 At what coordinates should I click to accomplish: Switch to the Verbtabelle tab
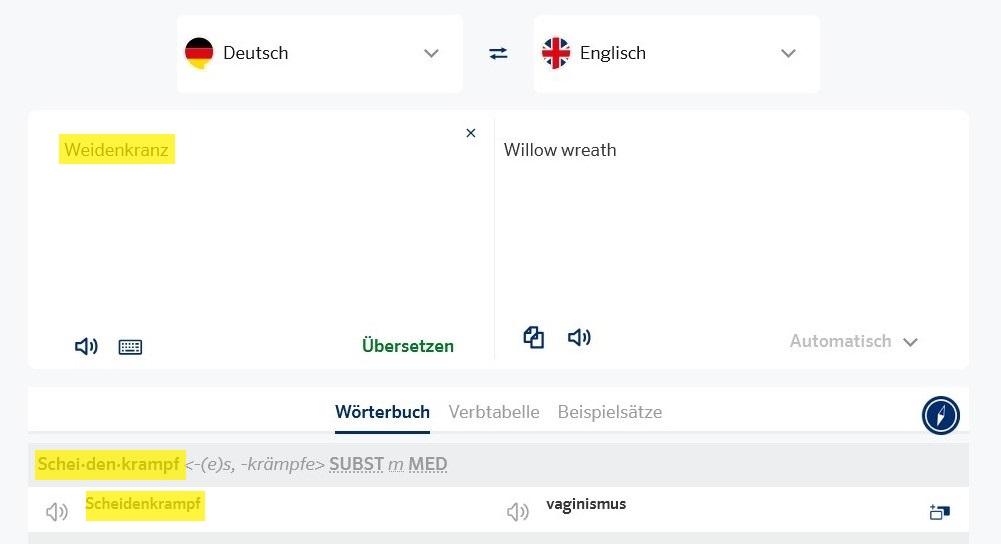click(494, 412)
